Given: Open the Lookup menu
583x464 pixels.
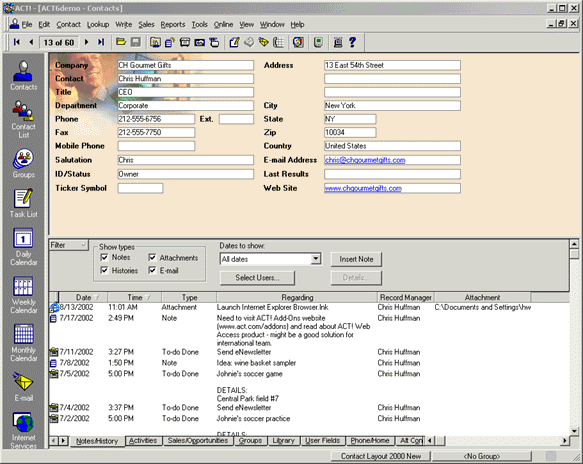Looking at the screenshot, I should click(x=98, y=25).
